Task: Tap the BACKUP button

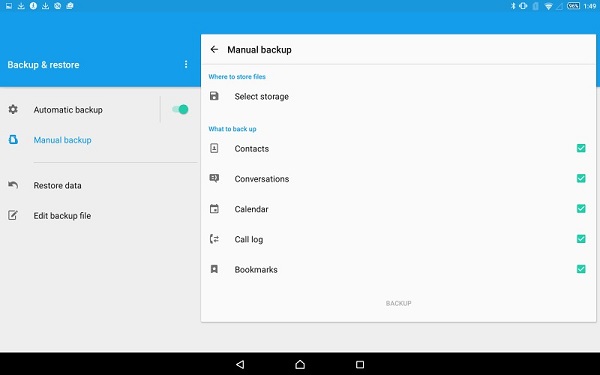Action: click(398, 303)
